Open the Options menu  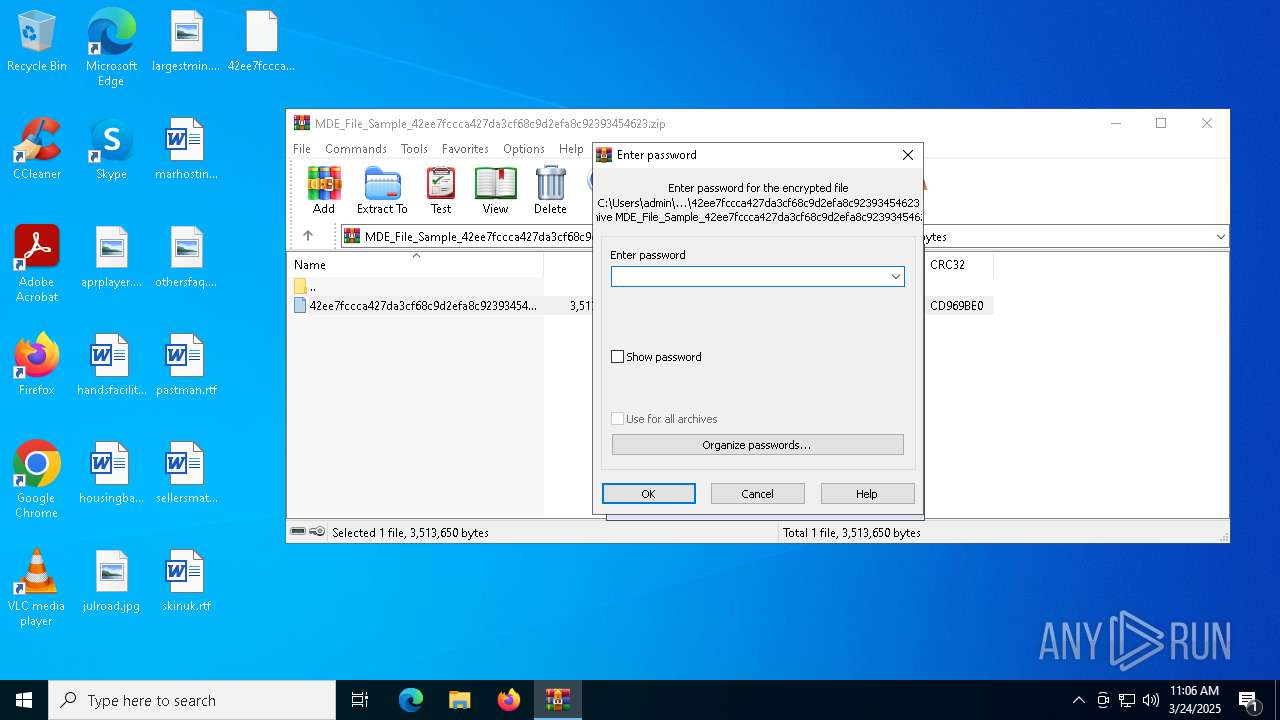pyautogui.click(x=524, y=149)
